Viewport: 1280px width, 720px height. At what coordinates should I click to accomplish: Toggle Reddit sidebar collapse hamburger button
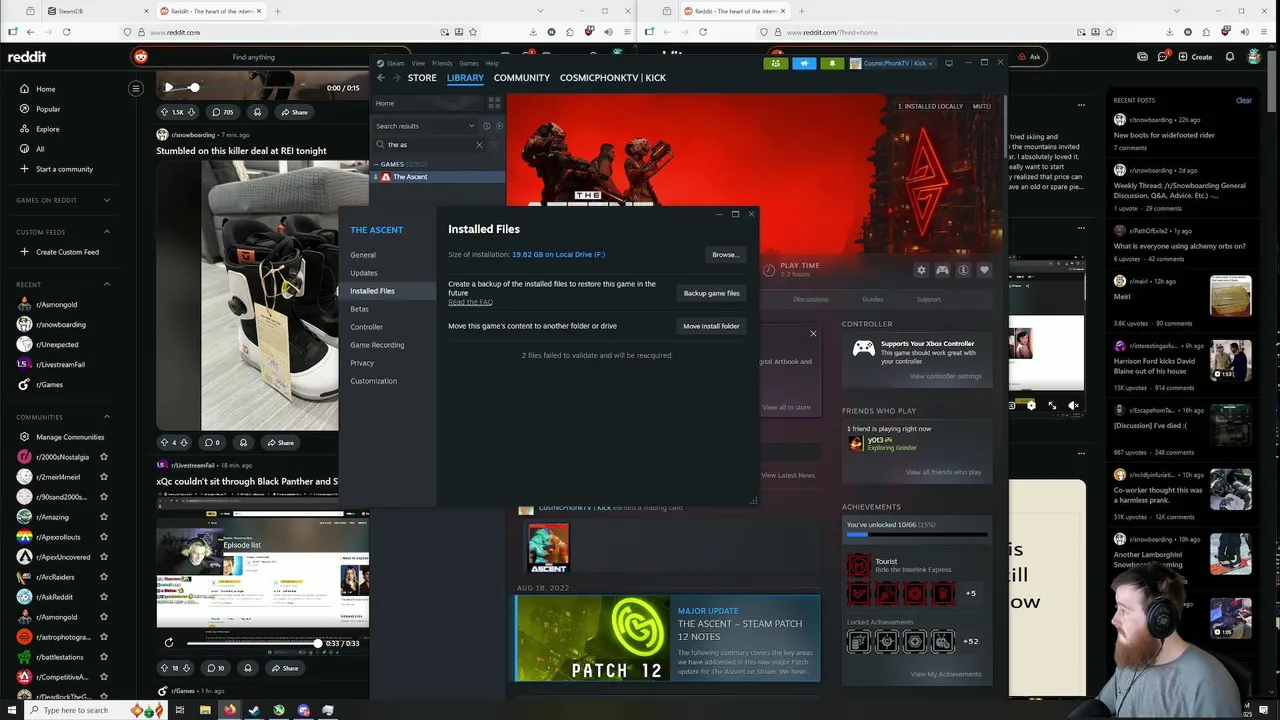click(136, 88)
